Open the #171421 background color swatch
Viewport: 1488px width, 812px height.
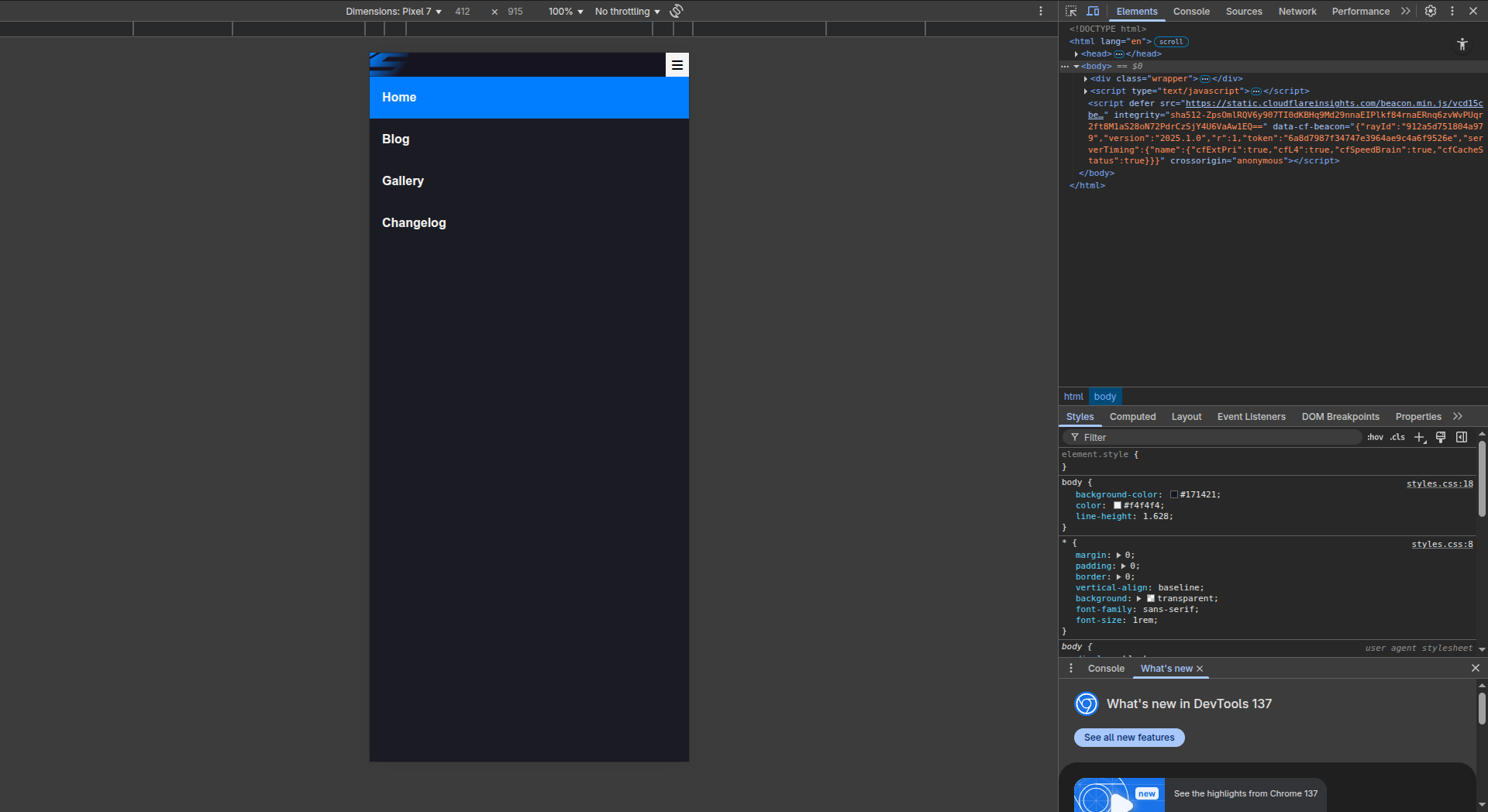pos(1174,495)
